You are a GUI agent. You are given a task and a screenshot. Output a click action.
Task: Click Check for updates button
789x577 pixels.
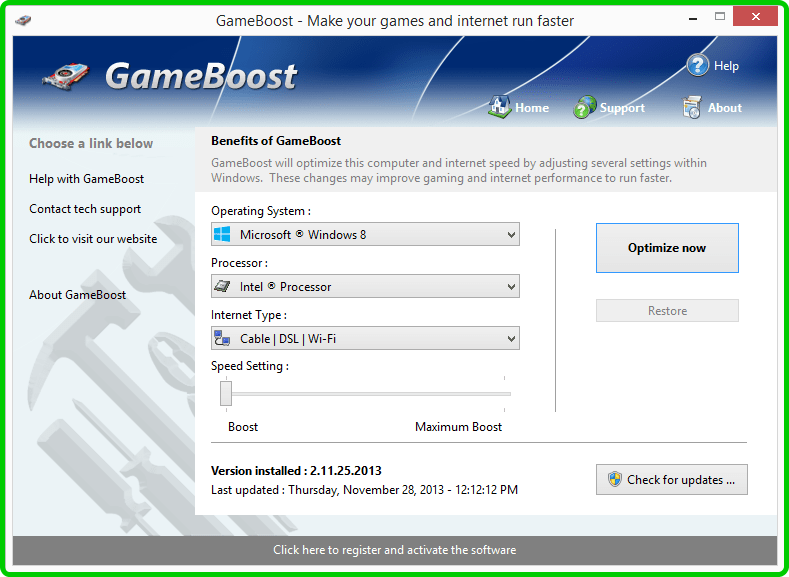pos(672,479)
